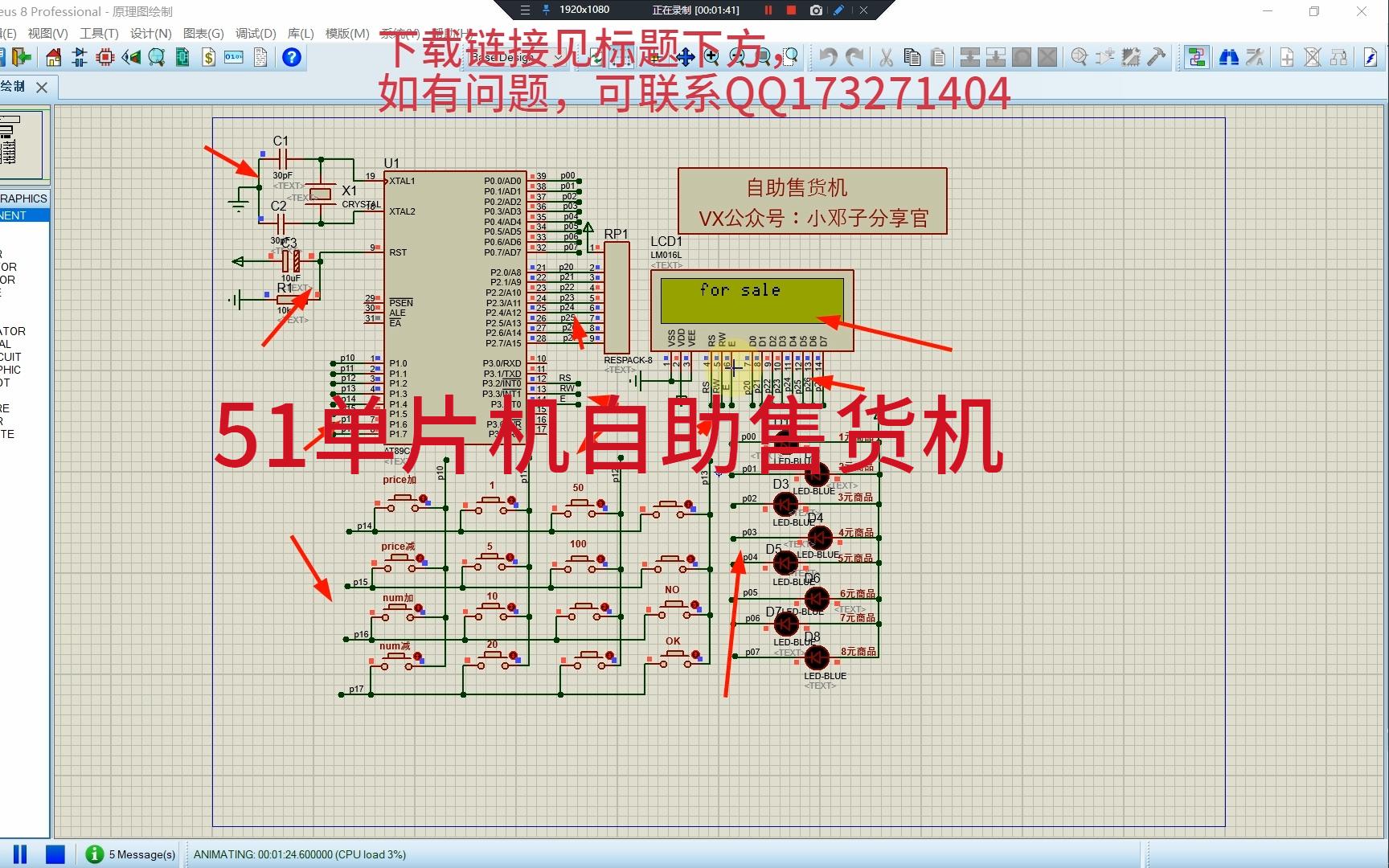The width and height of the screenshot is (1389, 868).
Task: Open Project Notes page icon
Action: tap(260, 57)
